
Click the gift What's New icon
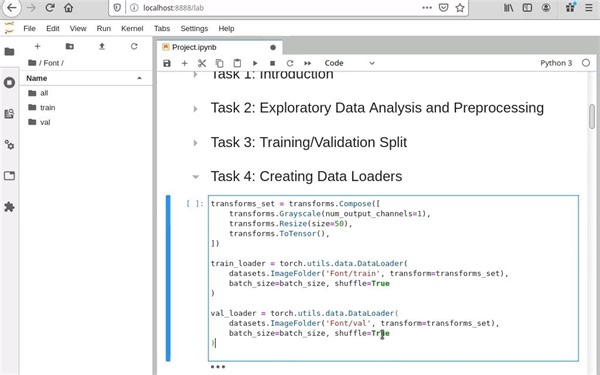[x=571, y=7]
